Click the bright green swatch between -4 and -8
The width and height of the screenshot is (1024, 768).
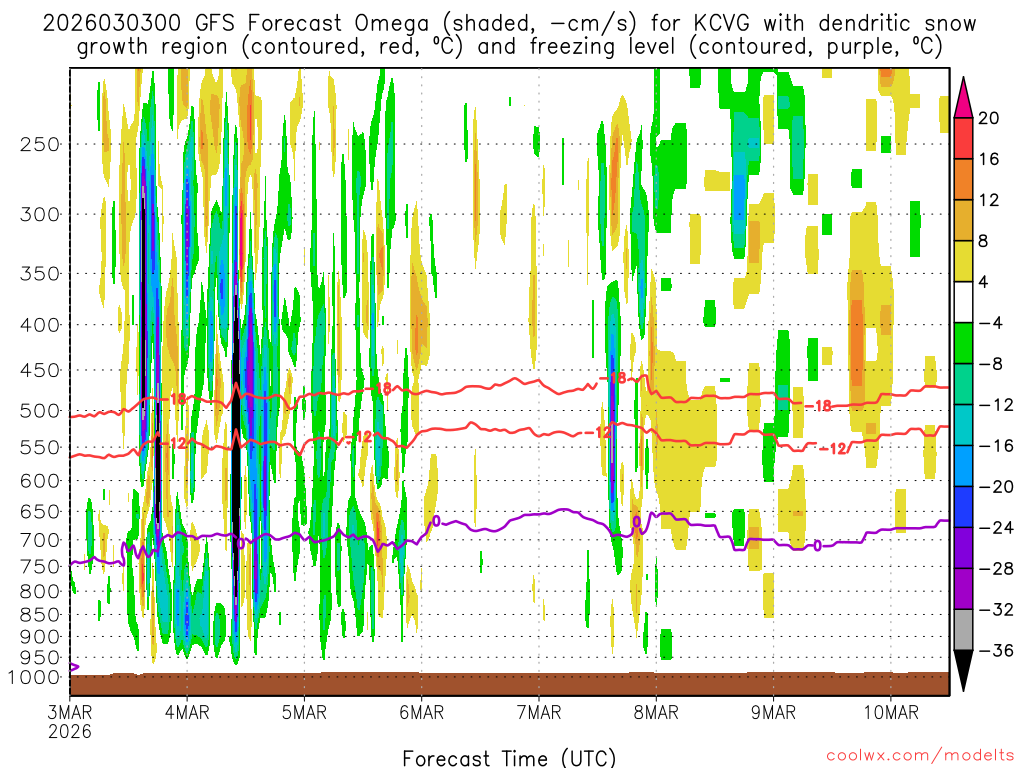[x=964, y=343]
